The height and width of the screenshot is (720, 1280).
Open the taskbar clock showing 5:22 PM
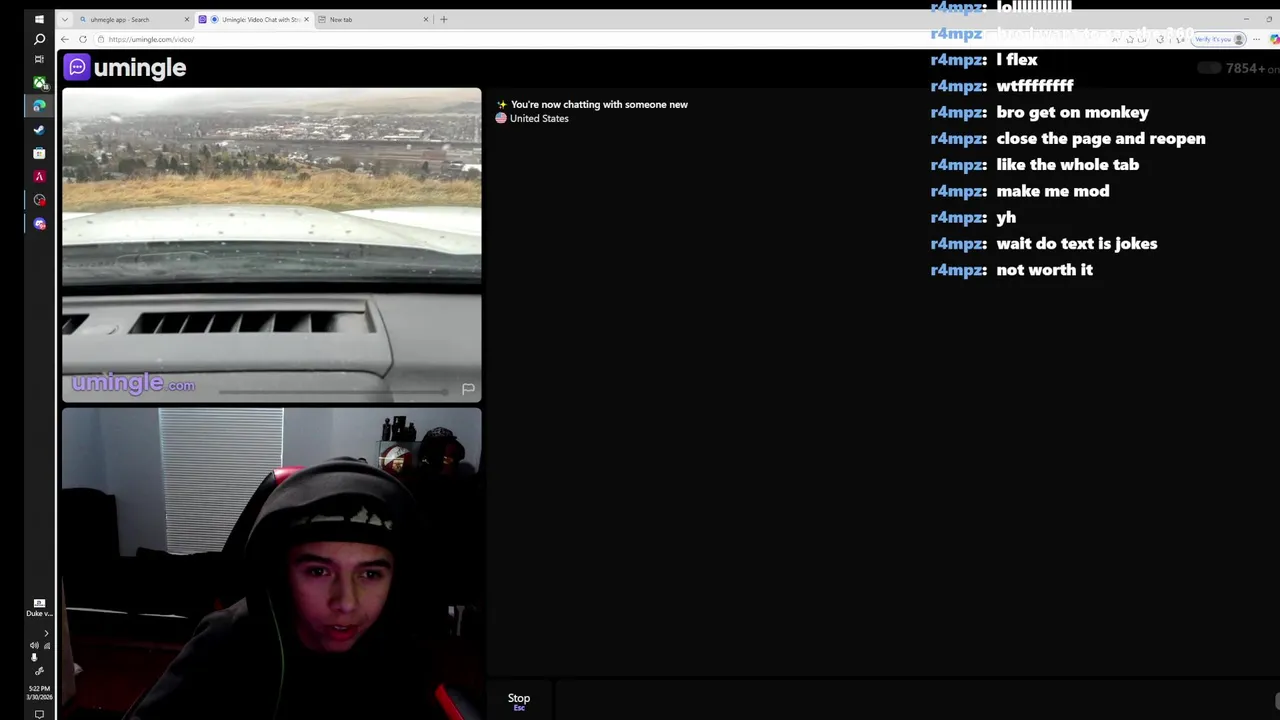pyautogui.click(x=39, y=692)
